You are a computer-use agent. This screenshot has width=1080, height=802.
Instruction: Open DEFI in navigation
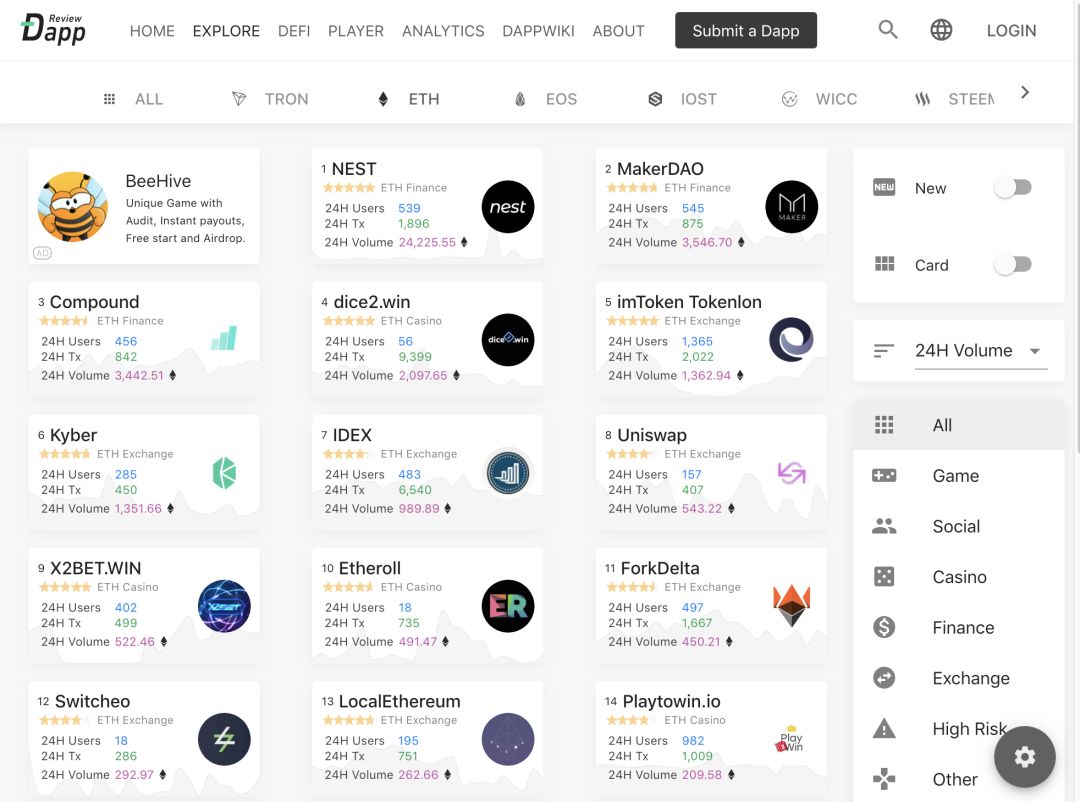point(294,31)
